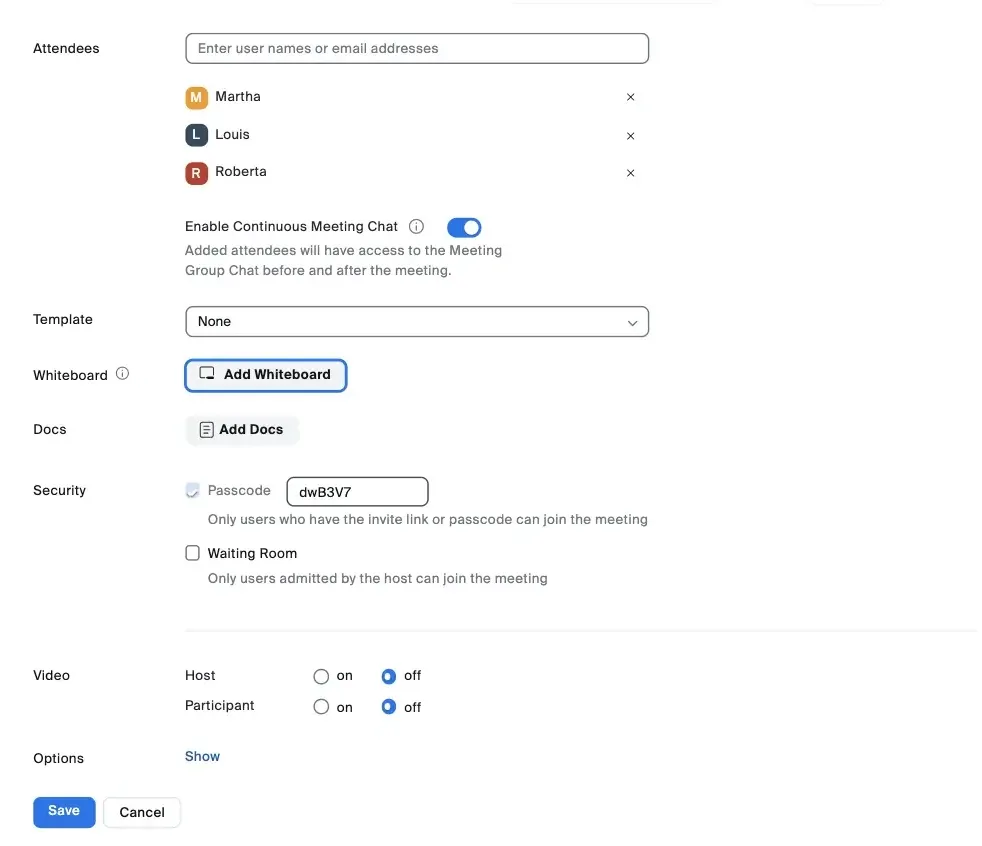Viewport: 982px width, 846px height.
Task: Remove Louis from attendees list
Action: tap(630, 136)
